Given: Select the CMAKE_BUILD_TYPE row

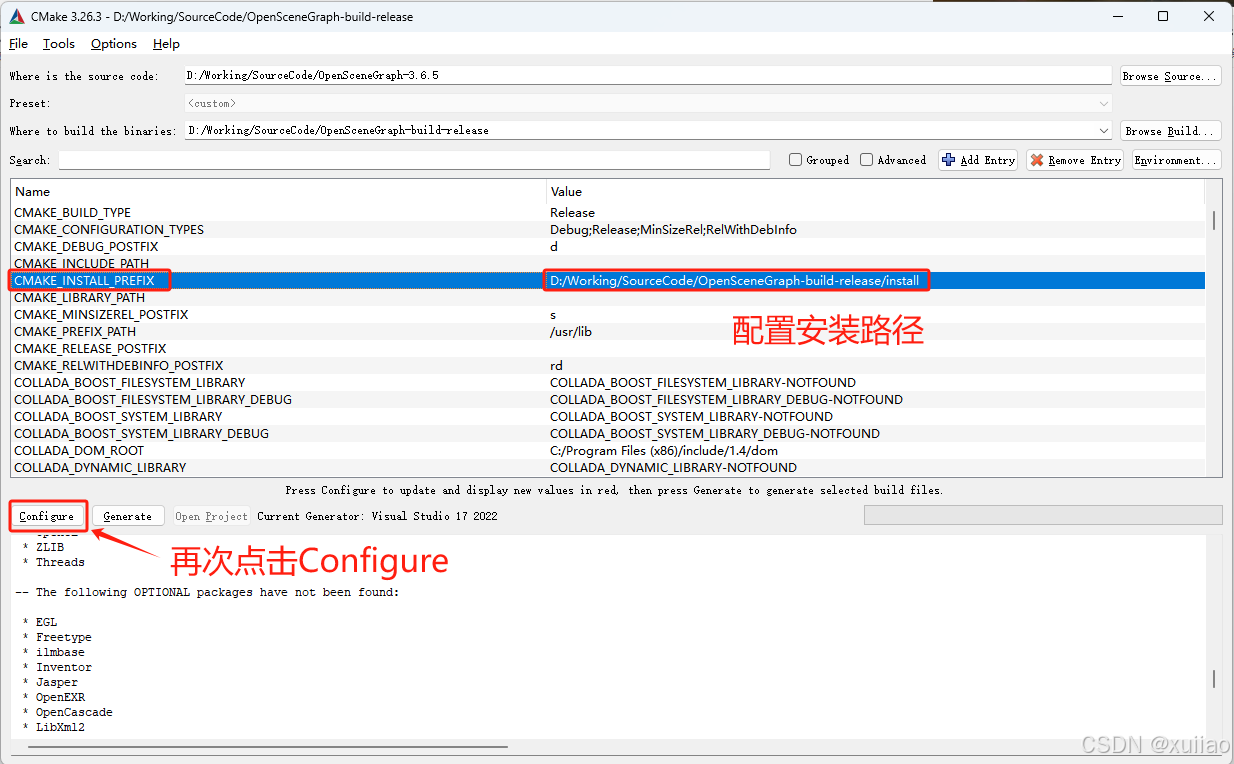Looking at the screenshot, I should point(300,212).
